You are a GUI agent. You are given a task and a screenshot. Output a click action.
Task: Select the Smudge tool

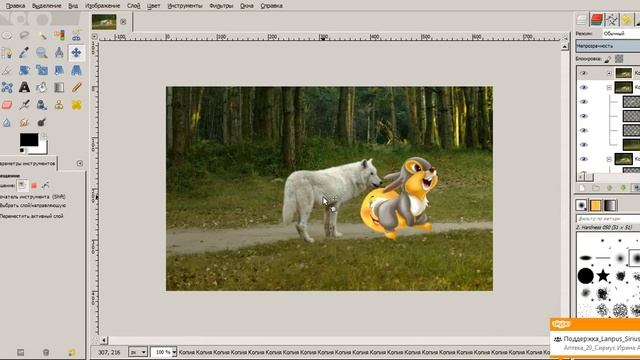(x=24, y=122)
